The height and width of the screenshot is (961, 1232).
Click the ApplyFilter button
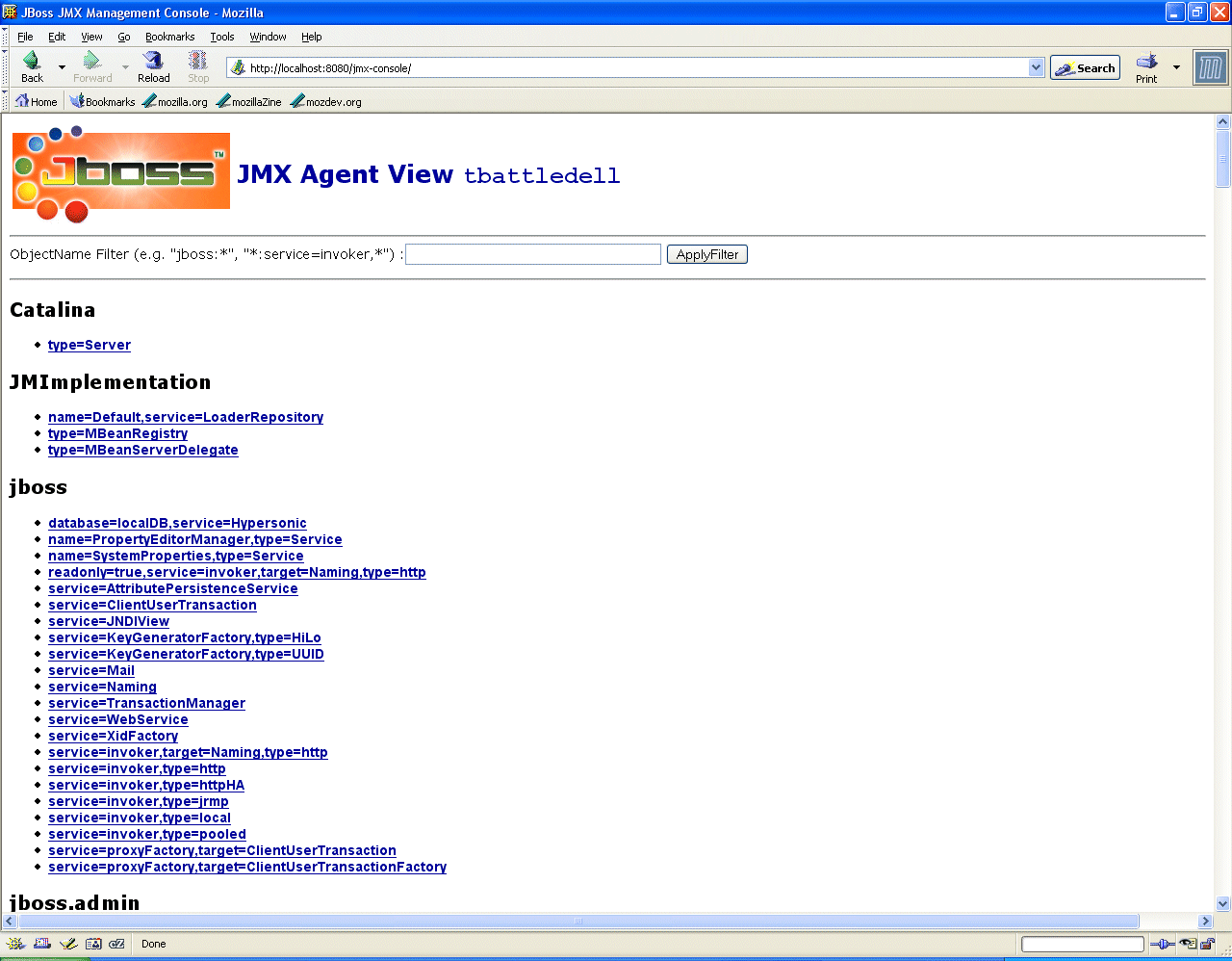(707, 254)
